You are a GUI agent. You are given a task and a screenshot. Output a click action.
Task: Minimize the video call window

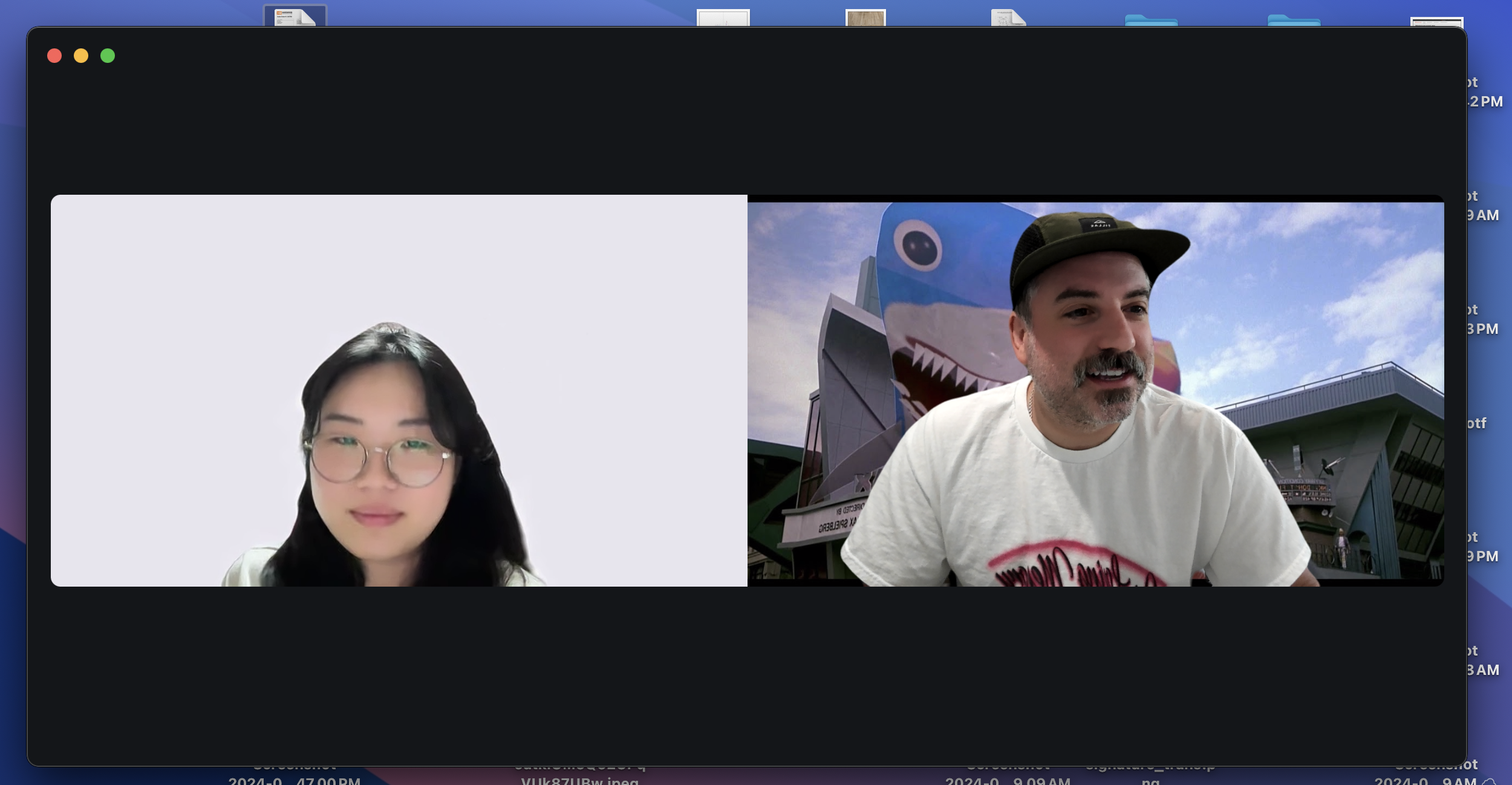tap(81, 56)
